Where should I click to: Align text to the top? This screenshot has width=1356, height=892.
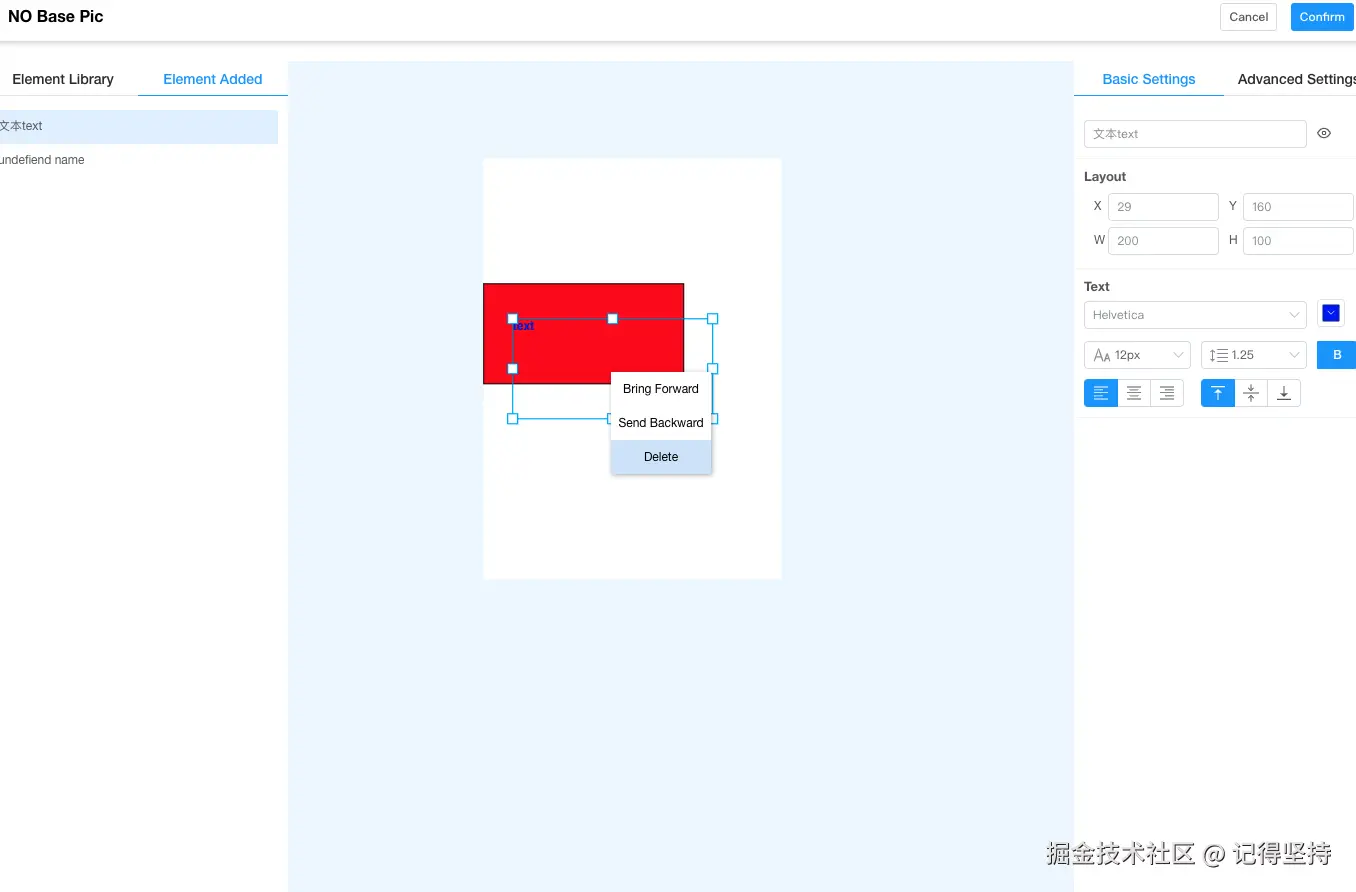[x=1218, y=393]
